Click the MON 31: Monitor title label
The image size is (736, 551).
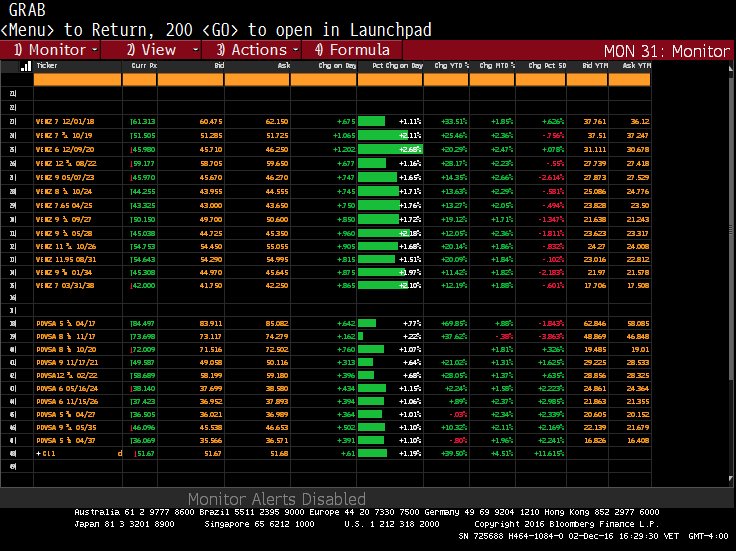pyautogui.click(x=667, y=51)
